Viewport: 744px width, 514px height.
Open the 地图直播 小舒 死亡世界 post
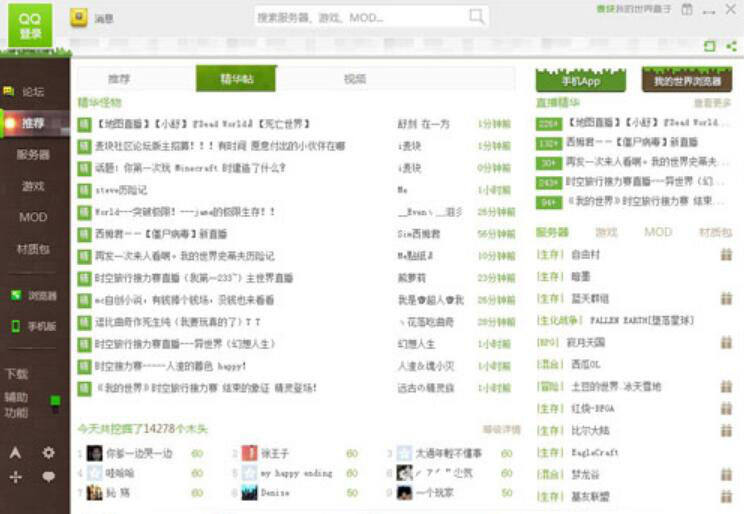203,124
